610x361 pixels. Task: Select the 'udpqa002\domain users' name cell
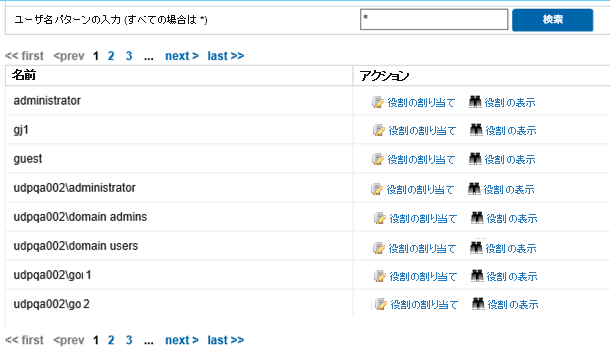click(x=179, y=246)
